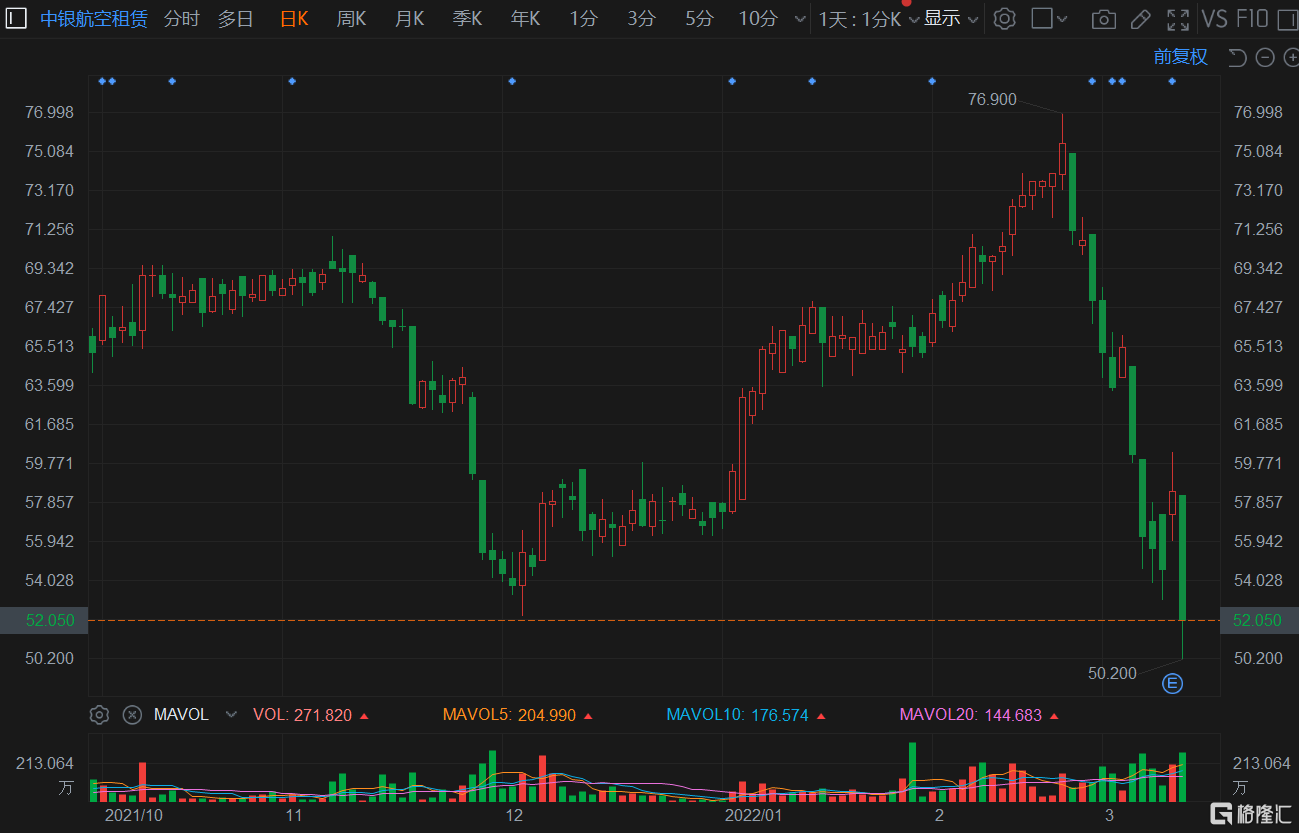Image resolution: width=1299 pixels, height=833 pixels.
Task: Switch to 周K weekly chart tab
Action: pos(351,19)
